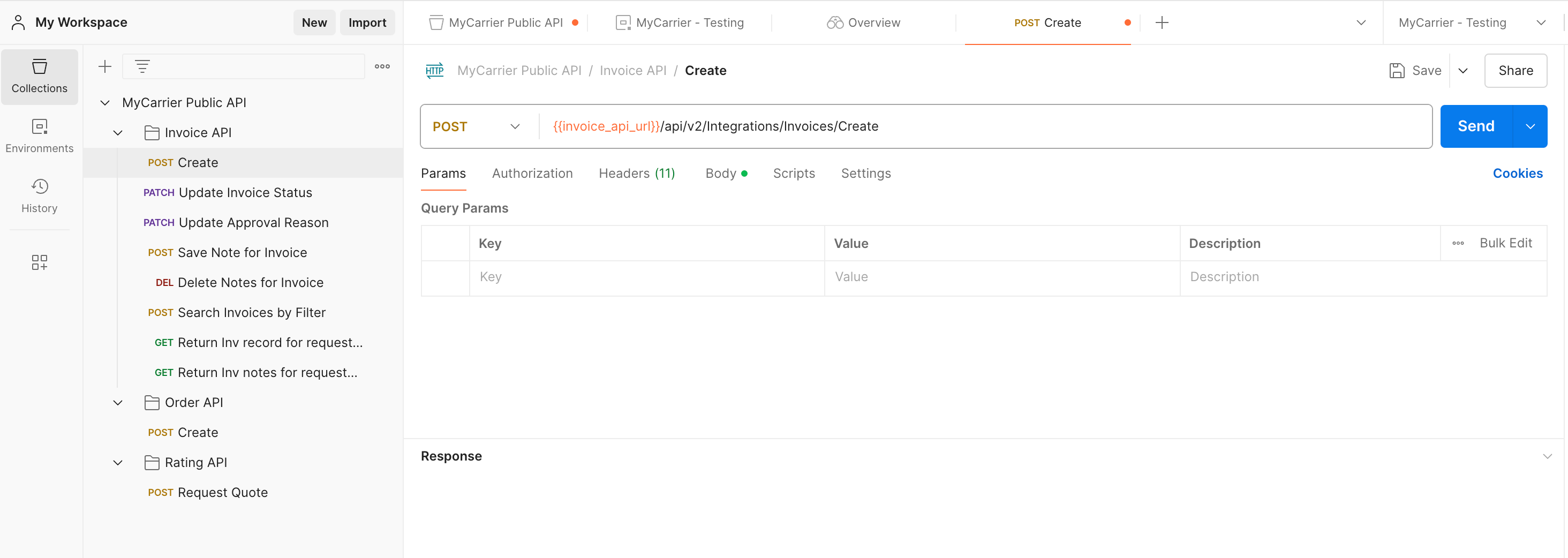Open the Send button dropdown arrow
The image size is (1568, 558).
1529,126
